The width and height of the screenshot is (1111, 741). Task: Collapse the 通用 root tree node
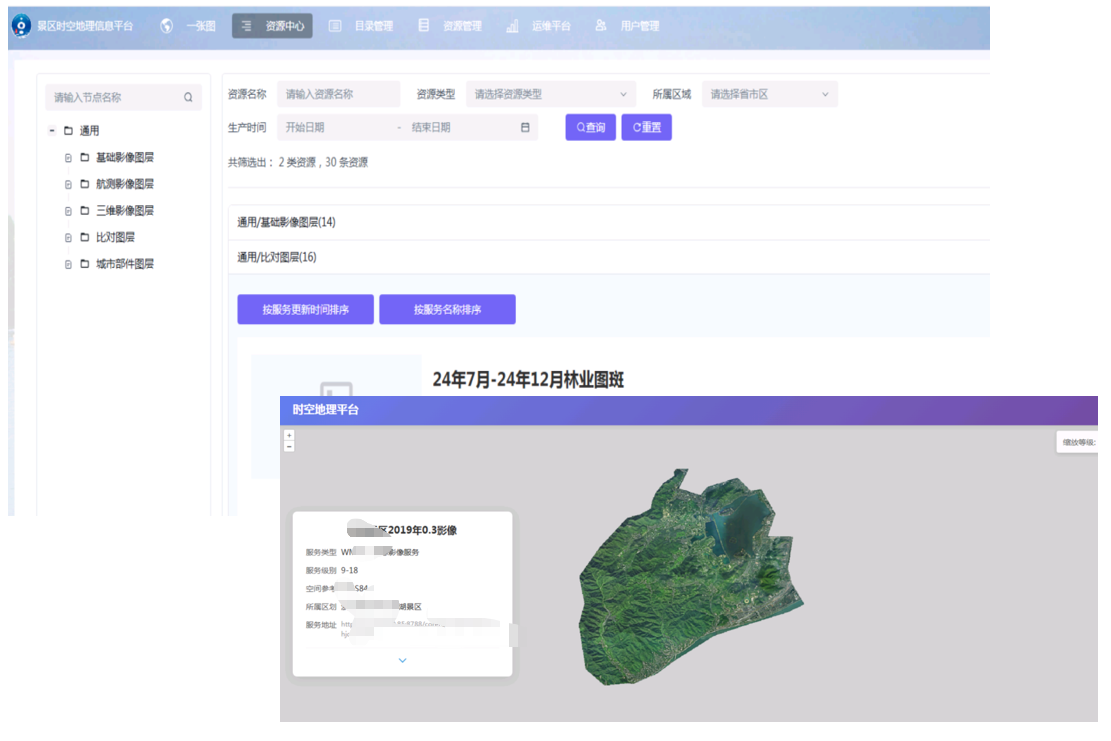tap(52, 130)
